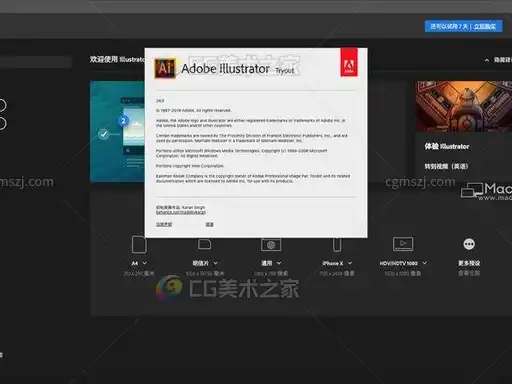Image resolution: width=512 pixels, height=384 pixels.
Task: Expand the A4 preset dropdown chevron
Action: [x=145, y=263]
